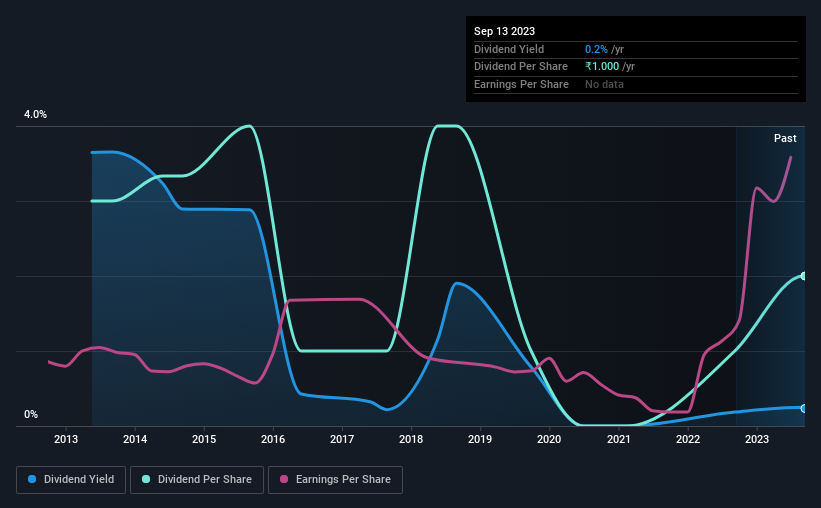Click the 2013 x-axis label
Screen dimensions: 821x508
(x=66, y=439)
